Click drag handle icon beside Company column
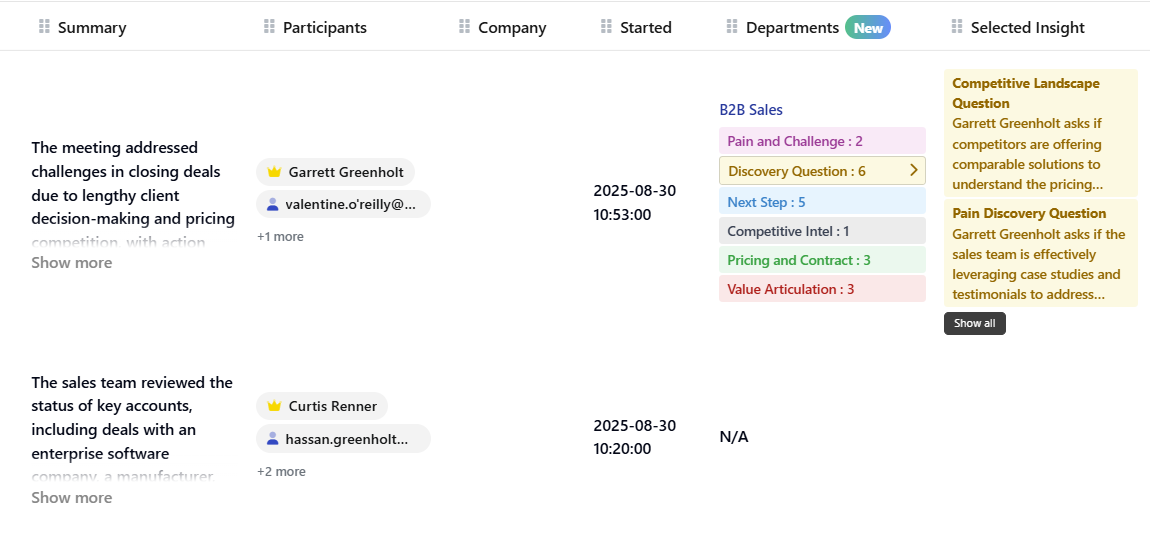 tap(464, 27)
